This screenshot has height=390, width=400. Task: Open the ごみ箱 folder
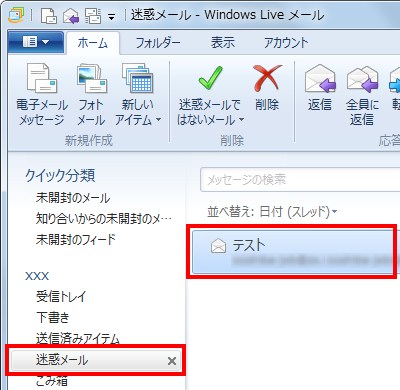[x=52, y=380]
